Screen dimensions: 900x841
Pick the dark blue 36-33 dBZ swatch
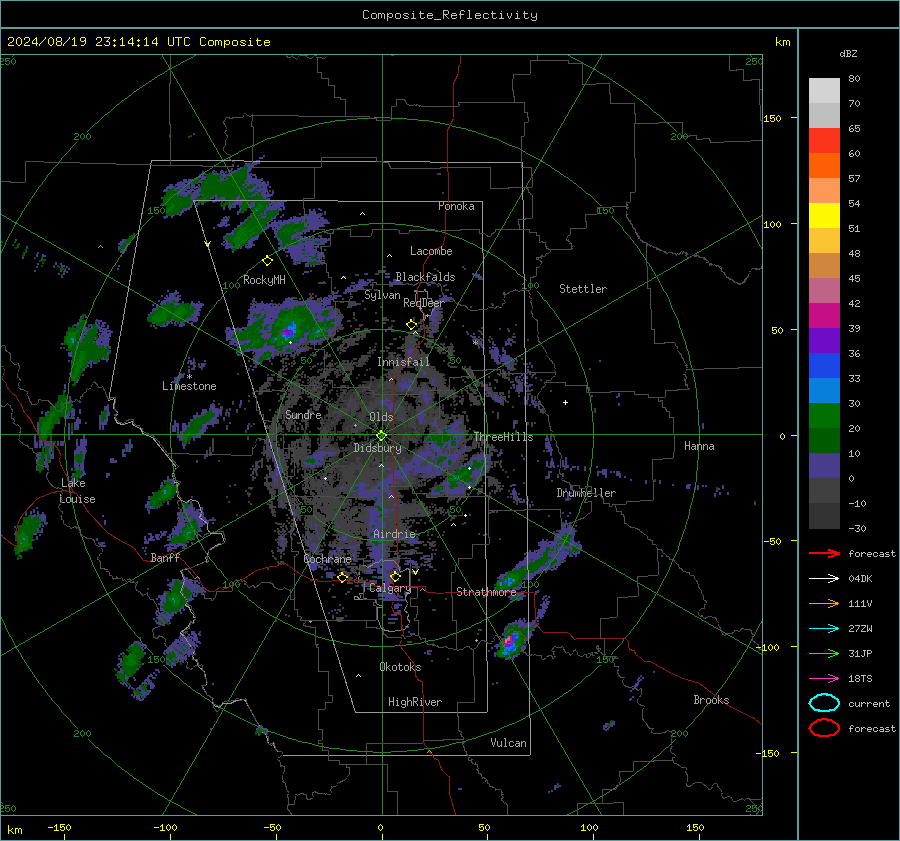pyautogui.click(x=824, y=366)
